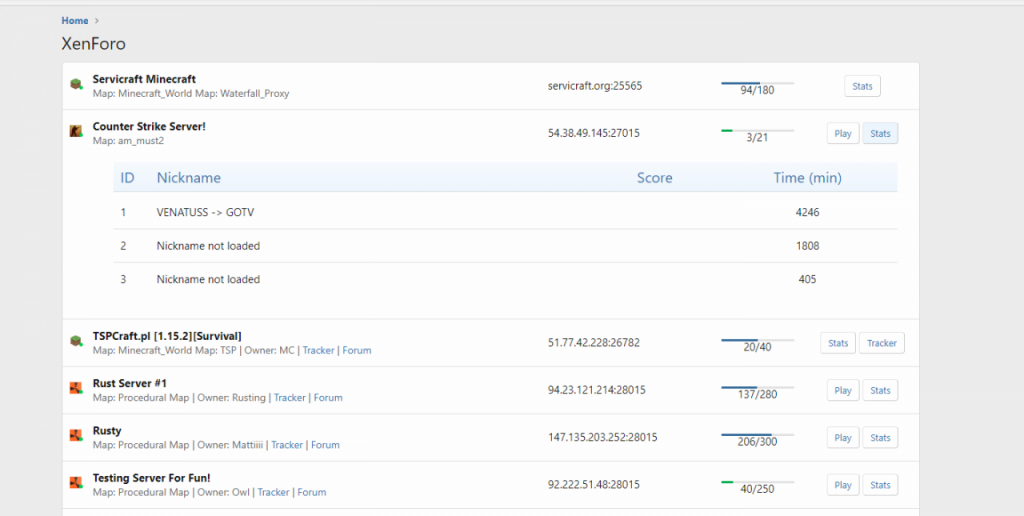This screenshot has height=516, width=1024.
Task: Click the 137/280 player count bar
Action: click(758, 392)
